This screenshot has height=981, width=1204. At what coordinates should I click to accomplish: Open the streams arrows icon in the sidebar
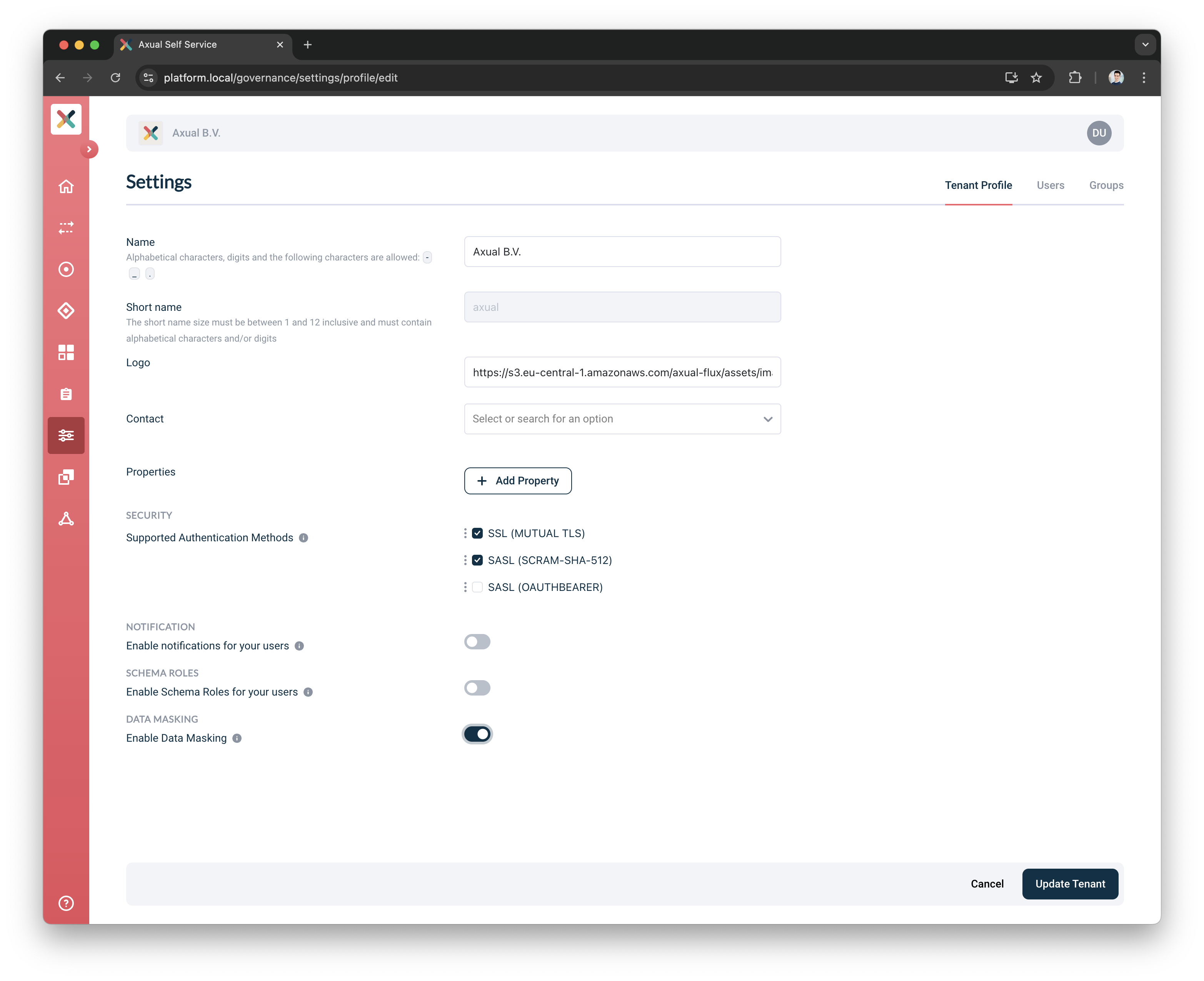(x=66, y=228)
